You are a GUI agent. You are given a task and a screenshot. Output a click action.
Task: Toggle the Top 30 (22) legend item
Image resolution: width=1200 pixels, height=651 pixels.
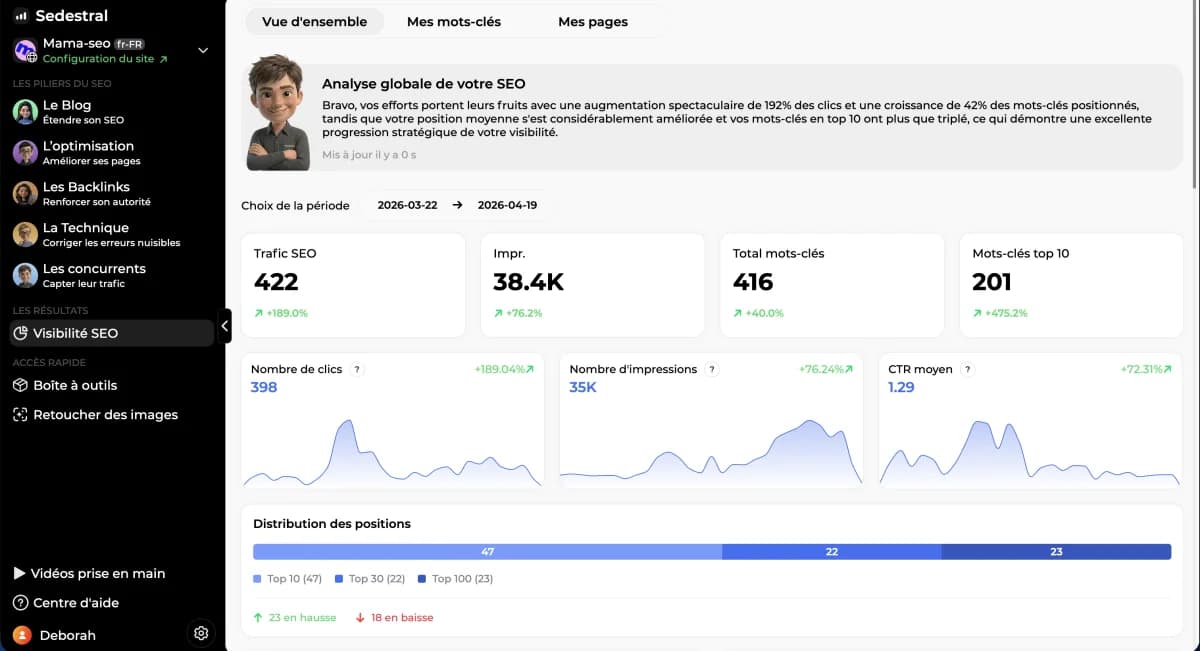tap(369, 578)
